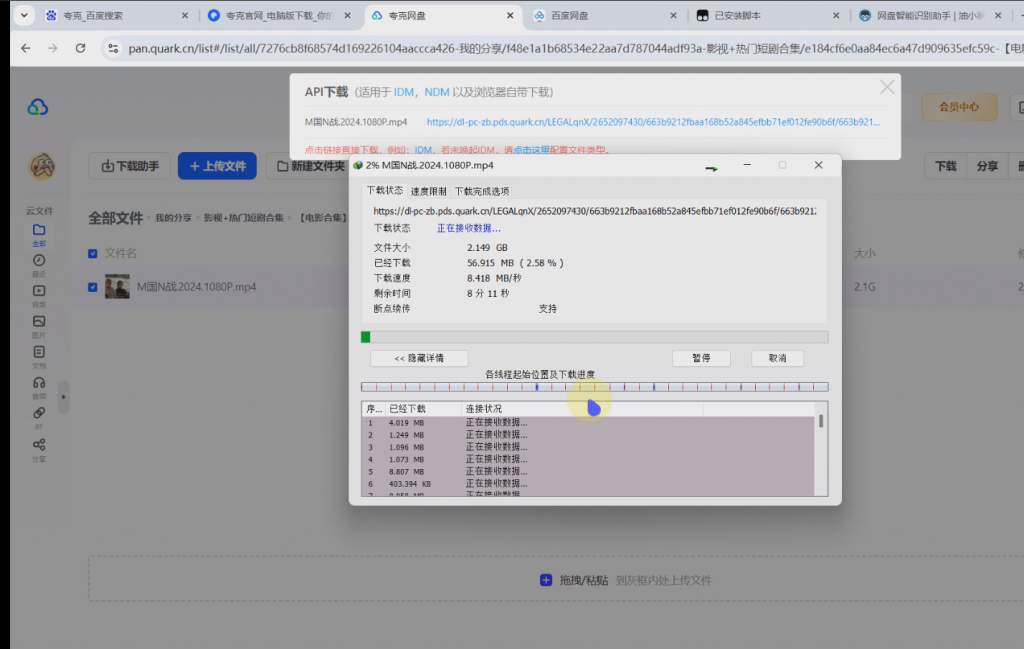Click the Quark cloud logo icon

coord(38,107)
